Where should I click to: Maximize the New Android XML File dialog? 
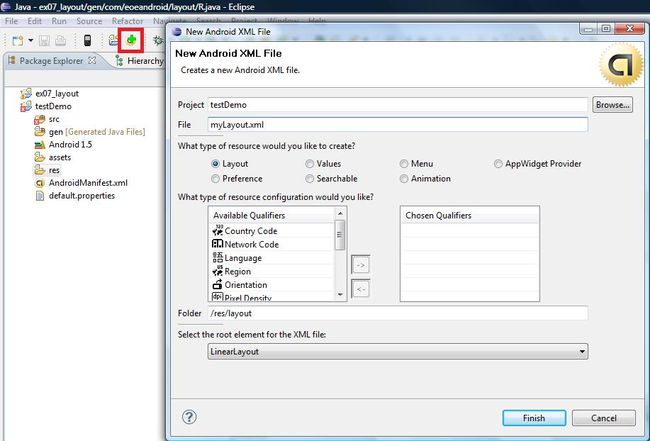pyautogui.click(x=606, y=28)
